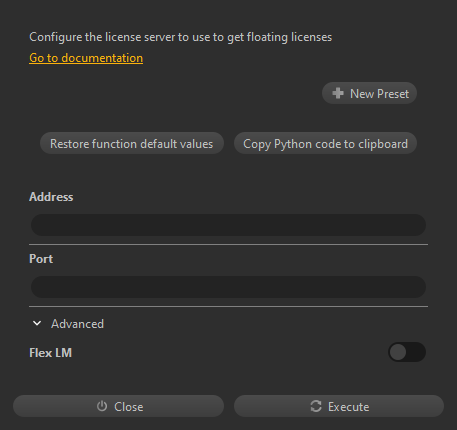Restore function default values

(132, 143)
